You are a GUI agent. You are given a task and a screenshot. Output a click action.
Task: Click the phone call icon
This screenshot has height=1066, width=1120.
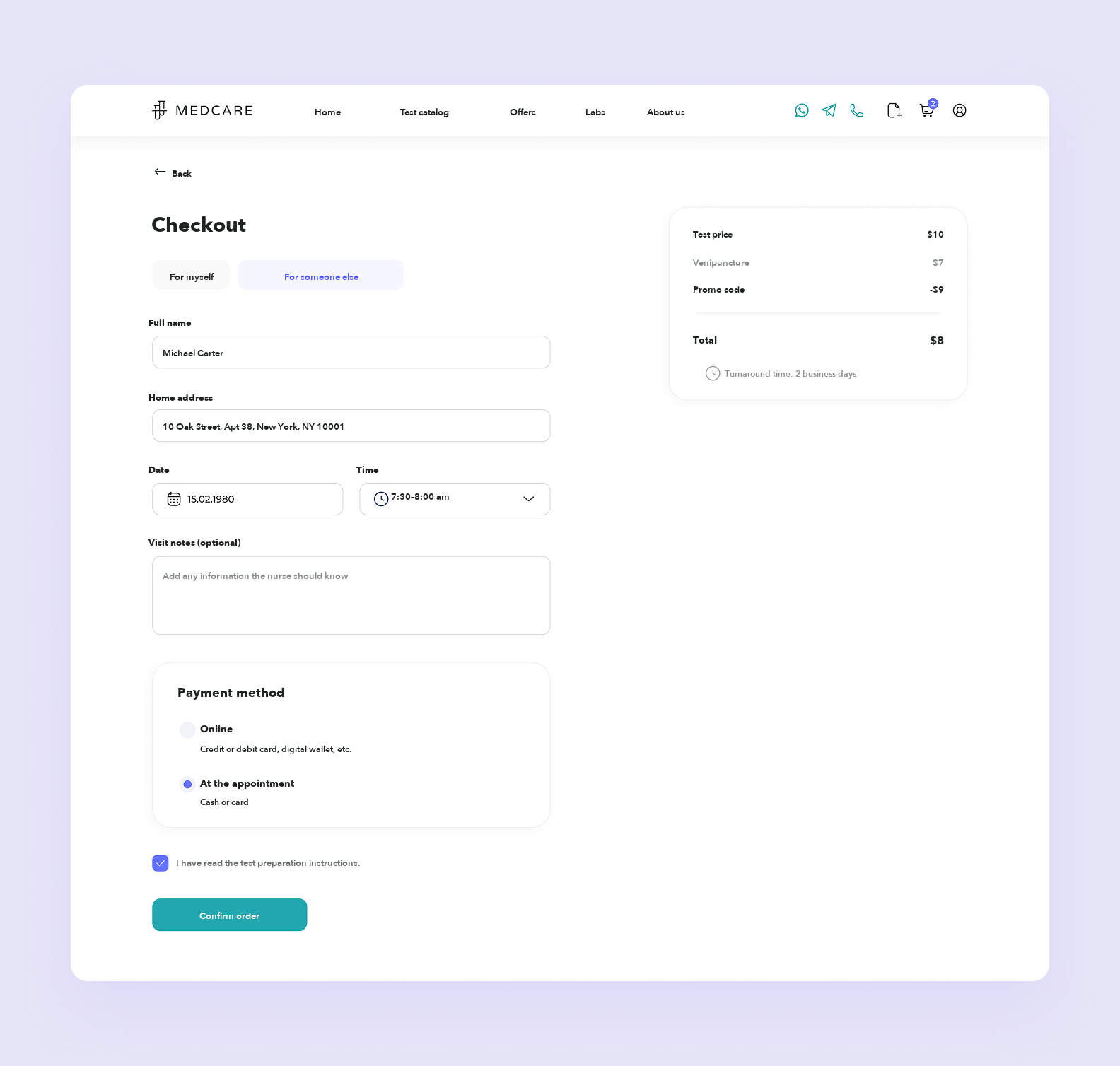[x=857, y=110]
